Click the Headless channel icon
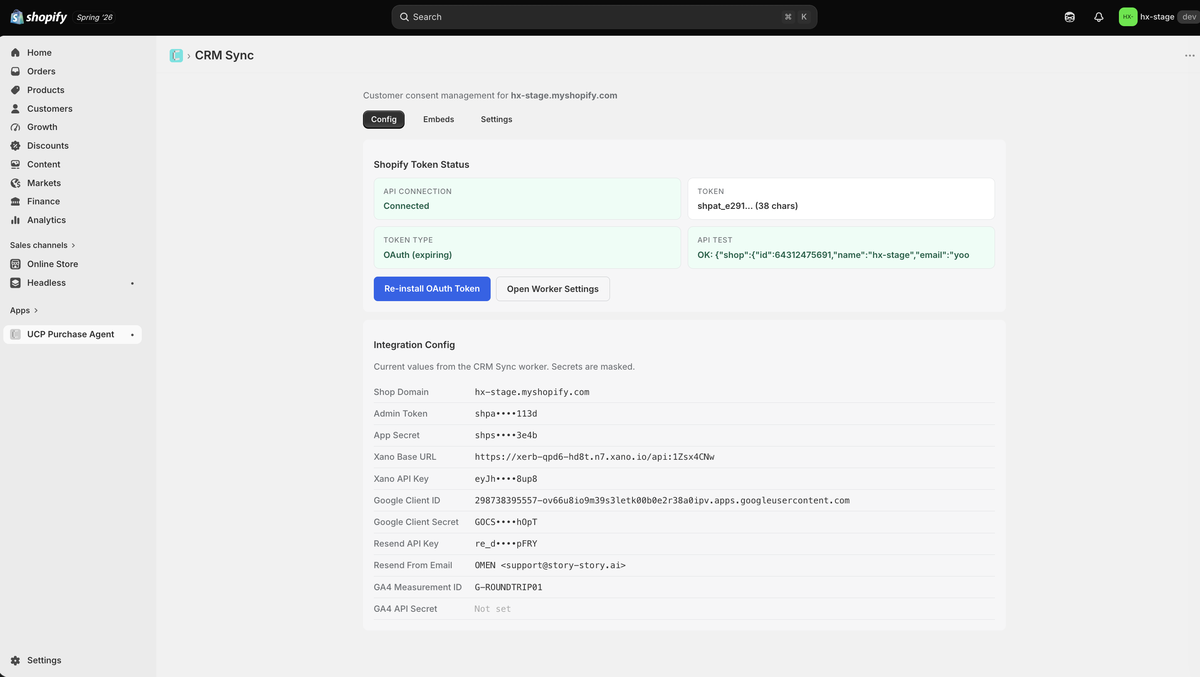 coord(15,283)
